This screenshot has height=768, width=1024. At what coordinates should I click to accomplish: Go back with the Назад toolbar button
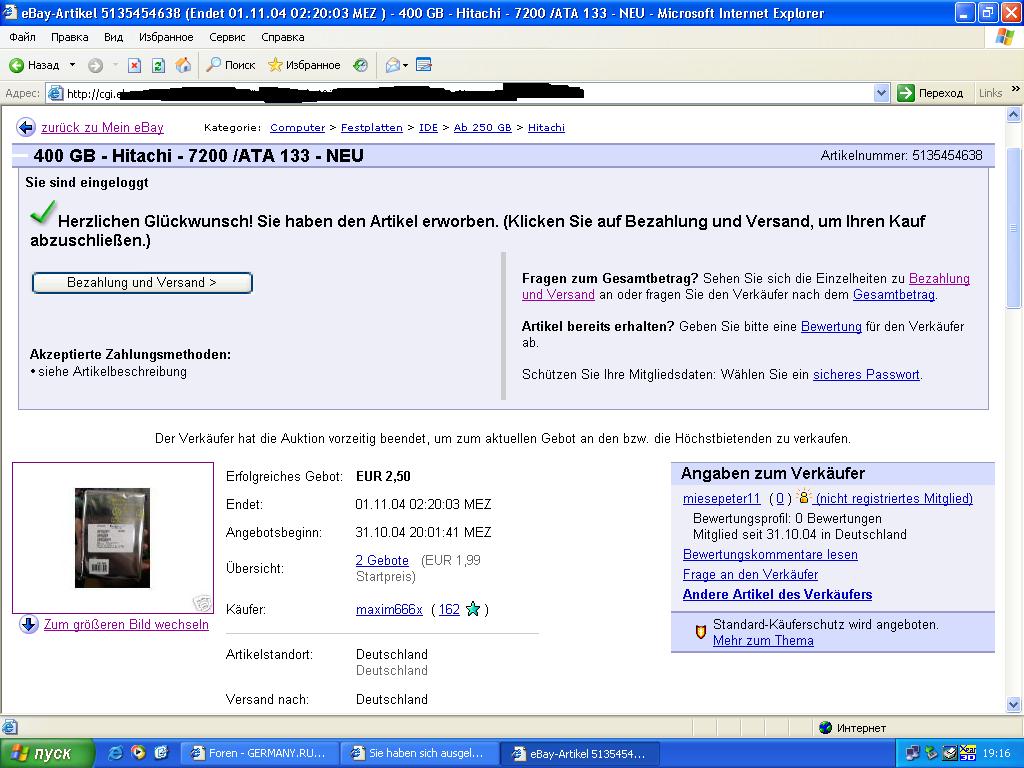34,65
